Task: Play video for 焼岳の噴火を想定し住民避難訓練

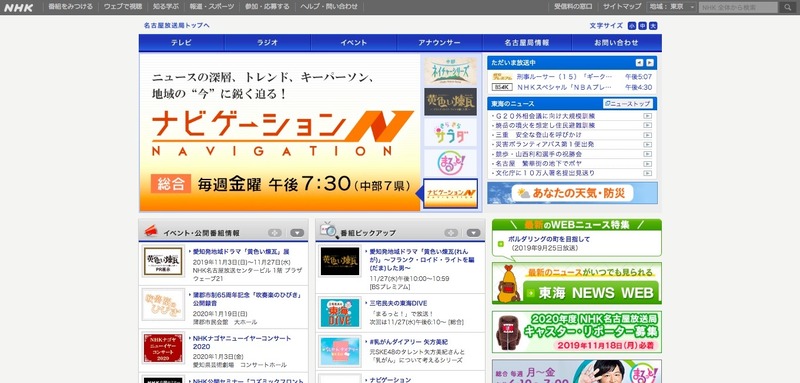Action: pyautogui.click(x=647, y=125)
